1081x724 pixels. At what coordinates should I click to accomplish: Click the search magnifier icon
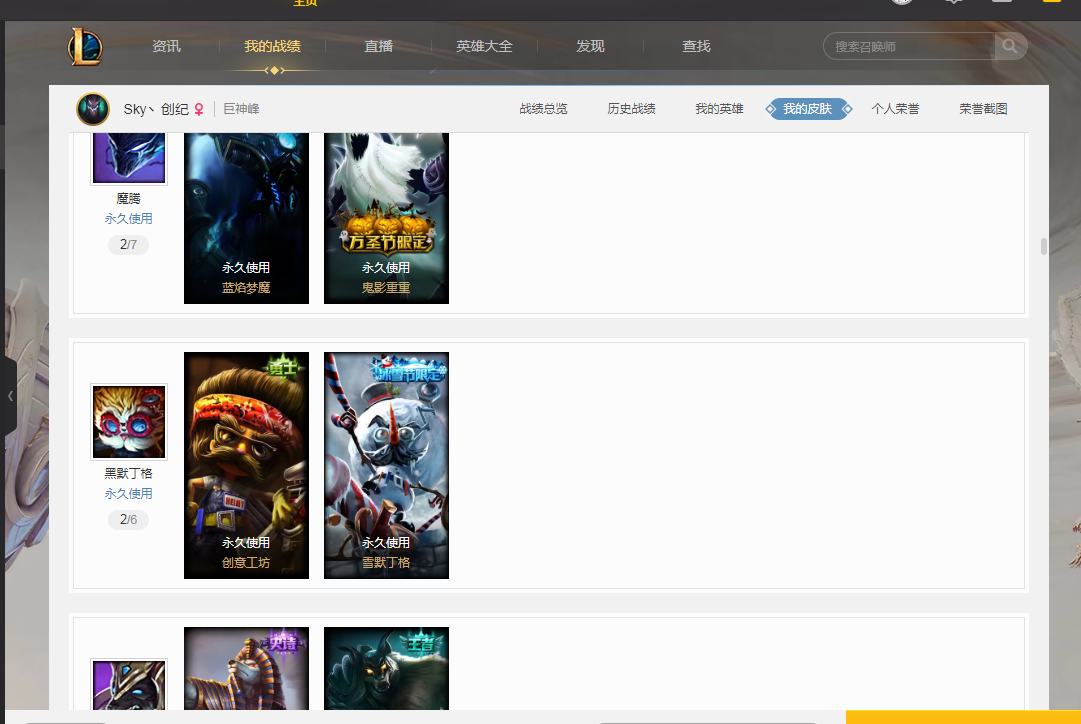click(1010, 46)
